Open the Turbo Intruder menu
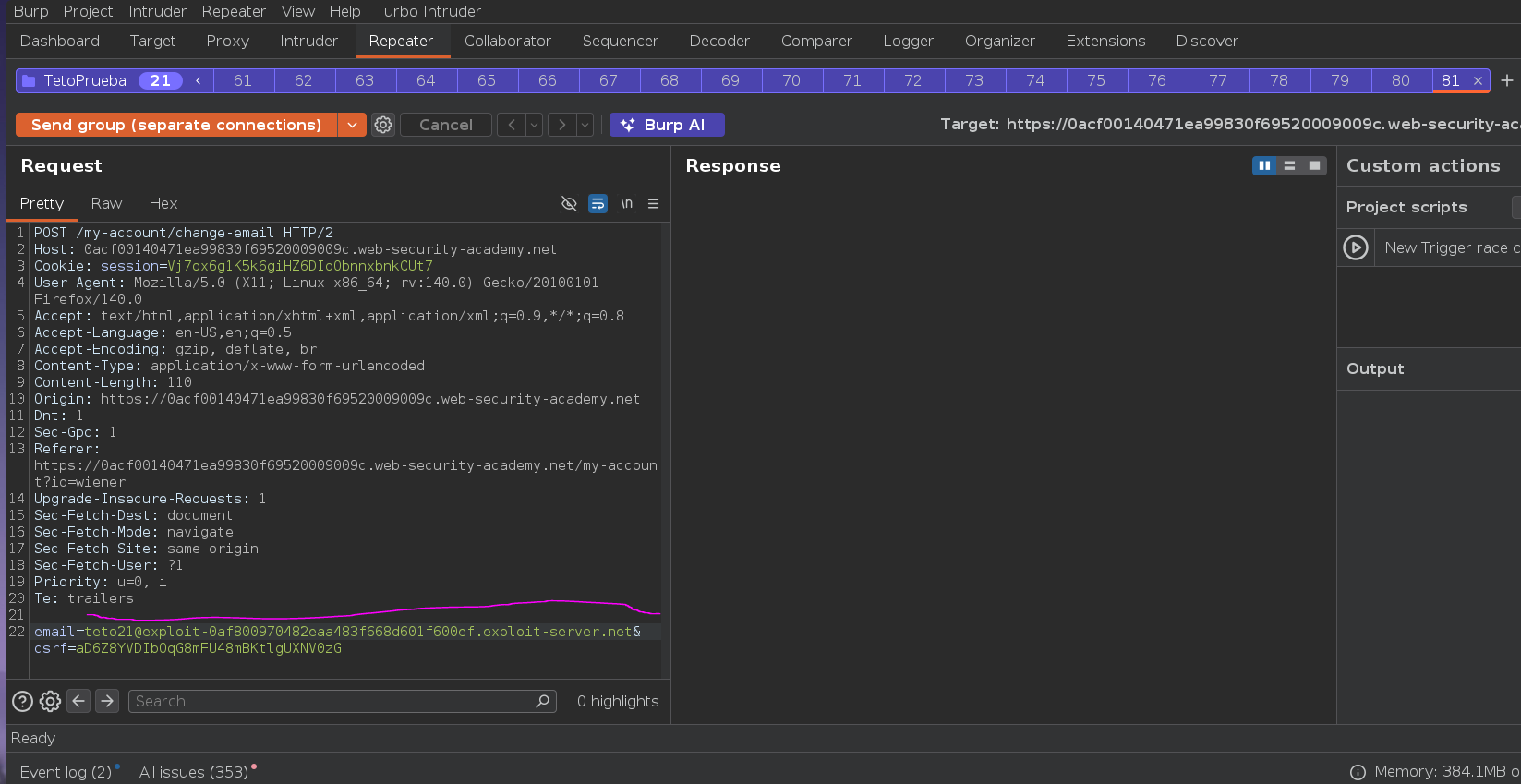1521x784 pixels. coord(428,11)
